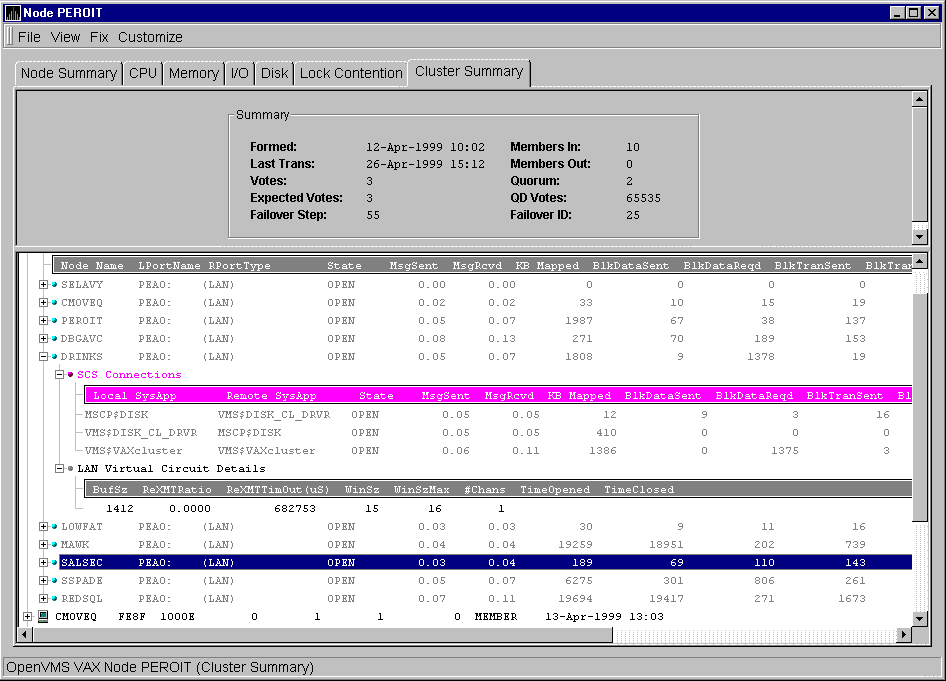This screenshot has height=681, width=946.
Task: Click the status dot next to MAWK
Action: pos(55,545)
